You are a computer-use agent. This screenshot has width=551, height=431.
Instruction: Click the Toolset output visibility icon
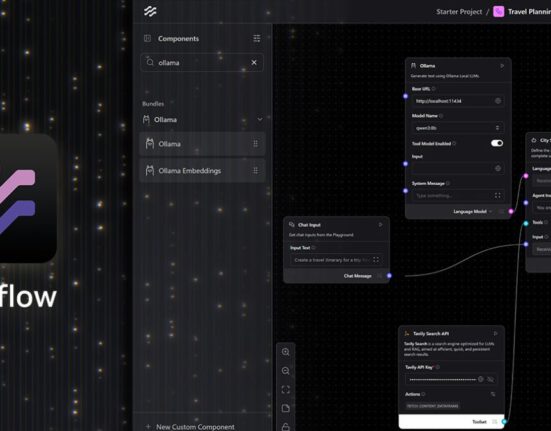click(x=495, y=422)
